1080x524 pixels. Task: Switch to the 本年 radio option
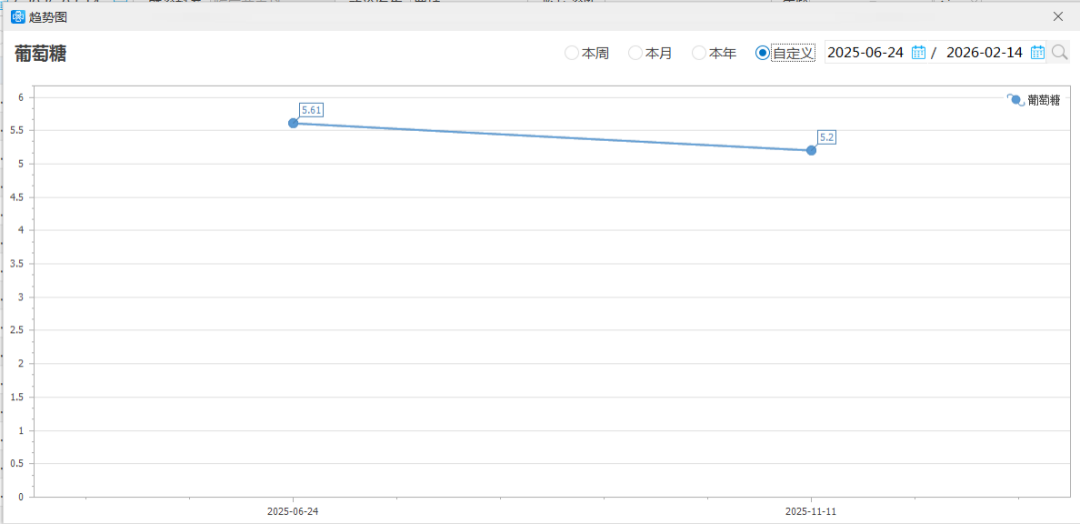(x=699, y=53)
